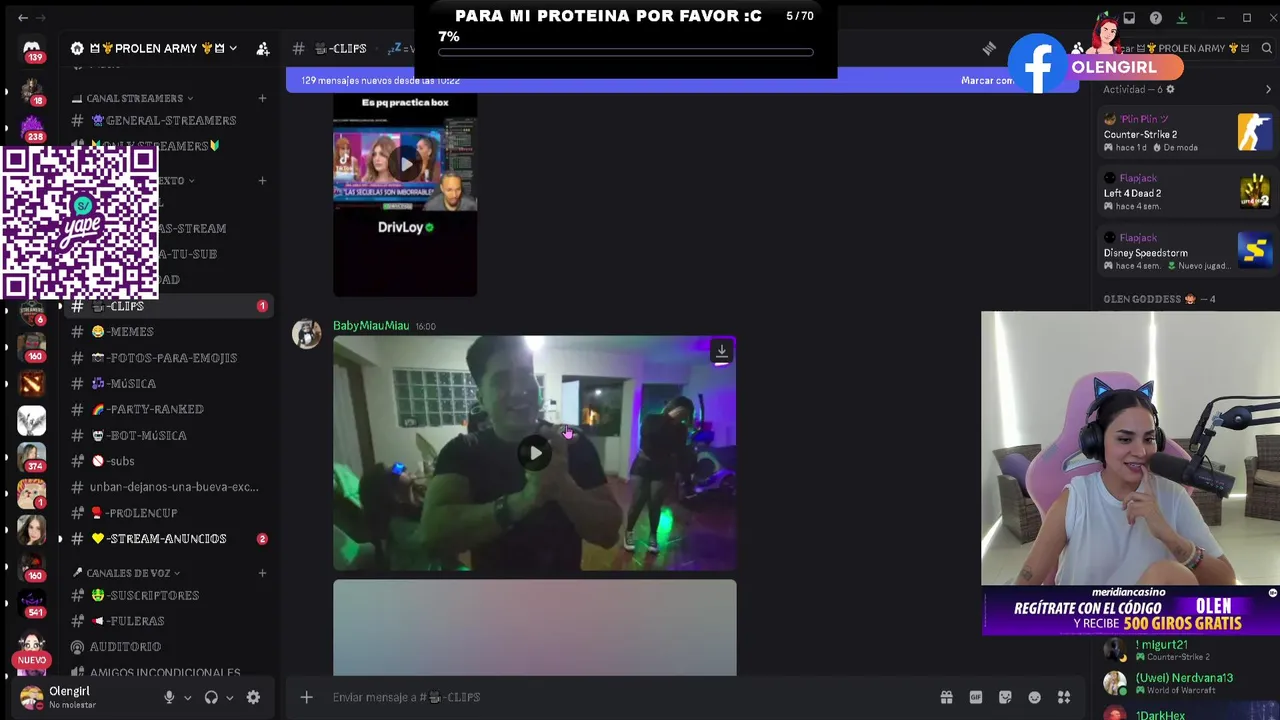The width and height of the screenshot is (1280, 720).
Task: Open headphones output options dropdown arrow
Action: click(x=230, y=698)
